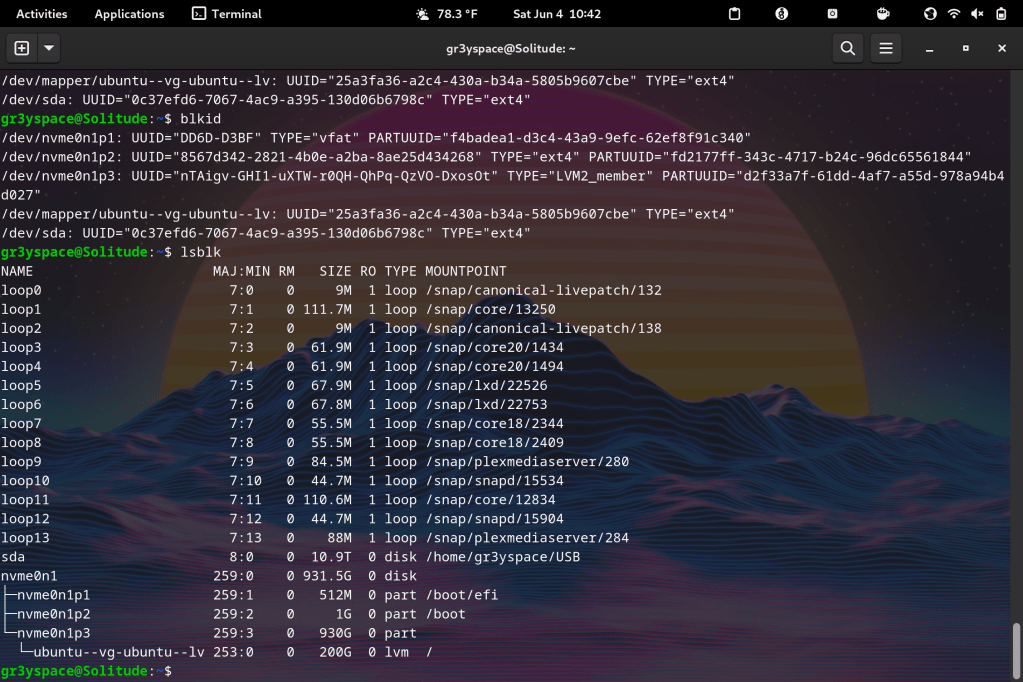
Task: Open the Wi-Fi network indicator
Action: pyautogui.click(x=954, y=14)
